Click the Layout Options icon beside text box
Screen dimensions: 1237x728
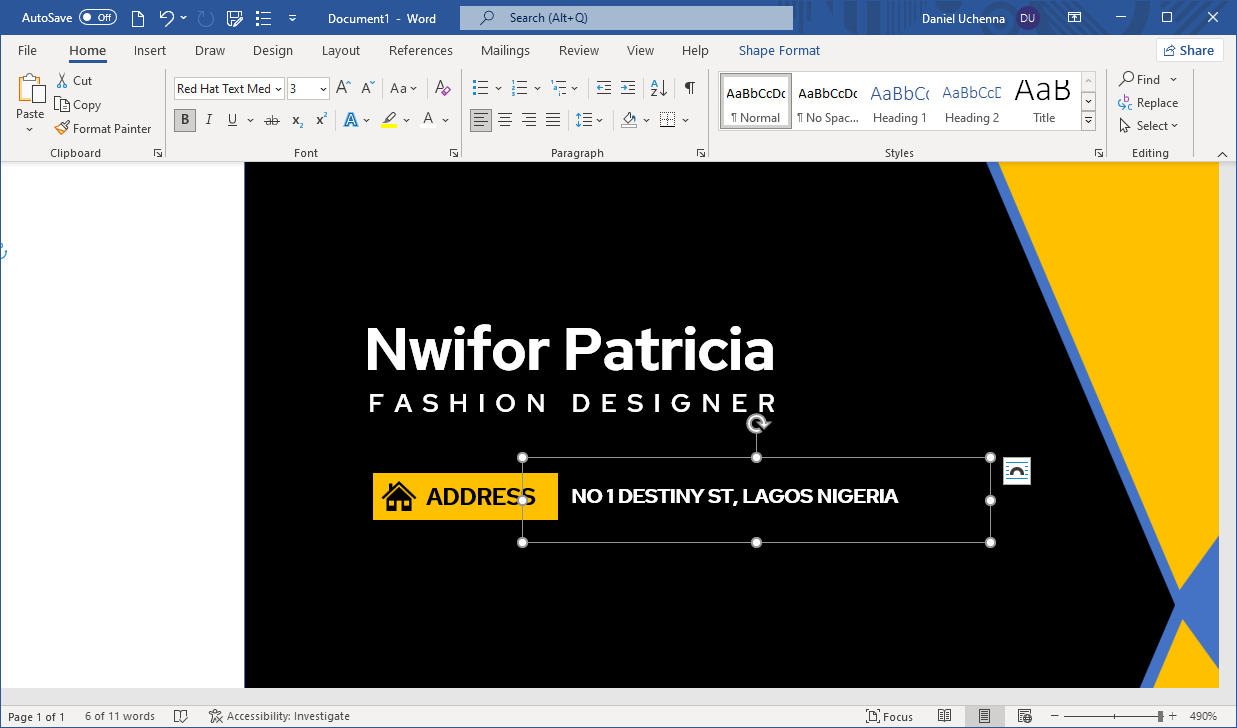pyautogui.click(x=1016, y=471)
